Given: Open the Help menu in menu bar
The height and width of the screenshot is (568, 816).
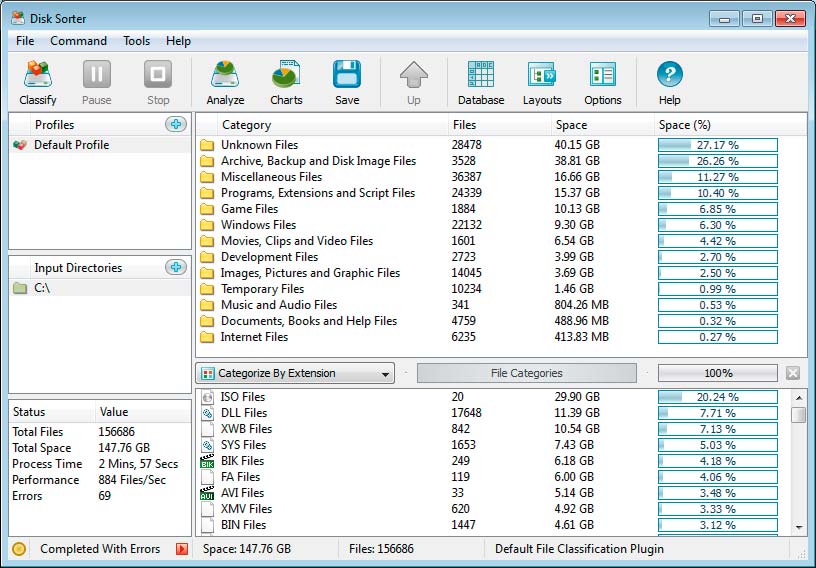Looking at the screenshot, I should 178,41.
